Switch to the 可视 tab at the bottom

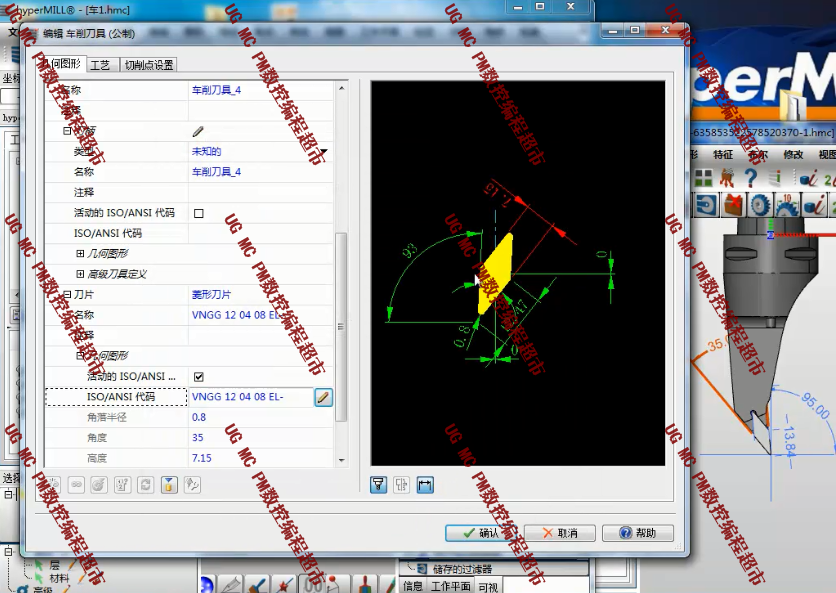[x=487, y=587]
